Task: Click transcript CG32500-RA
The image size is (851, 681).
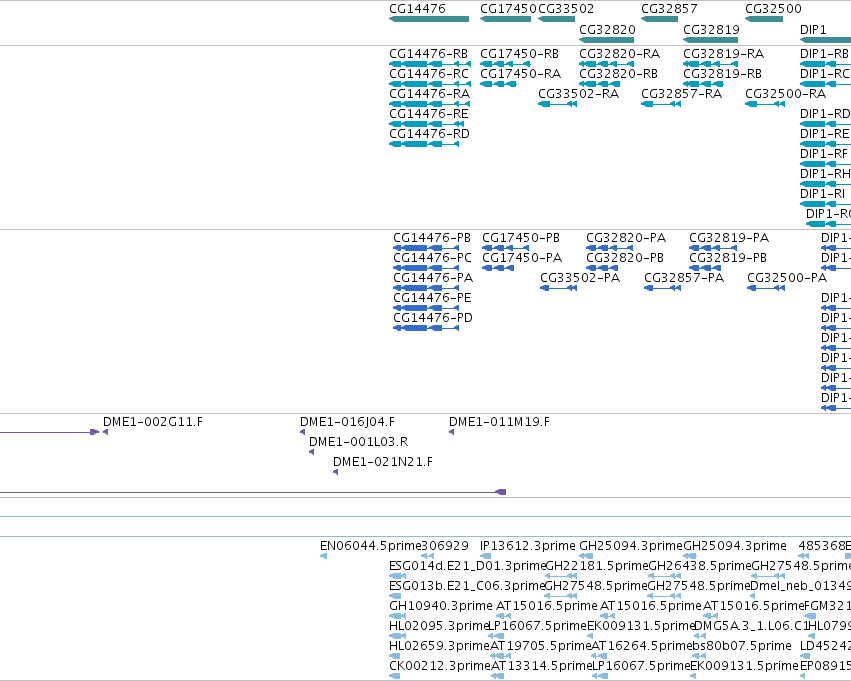Action: click(x=765, y=104)
